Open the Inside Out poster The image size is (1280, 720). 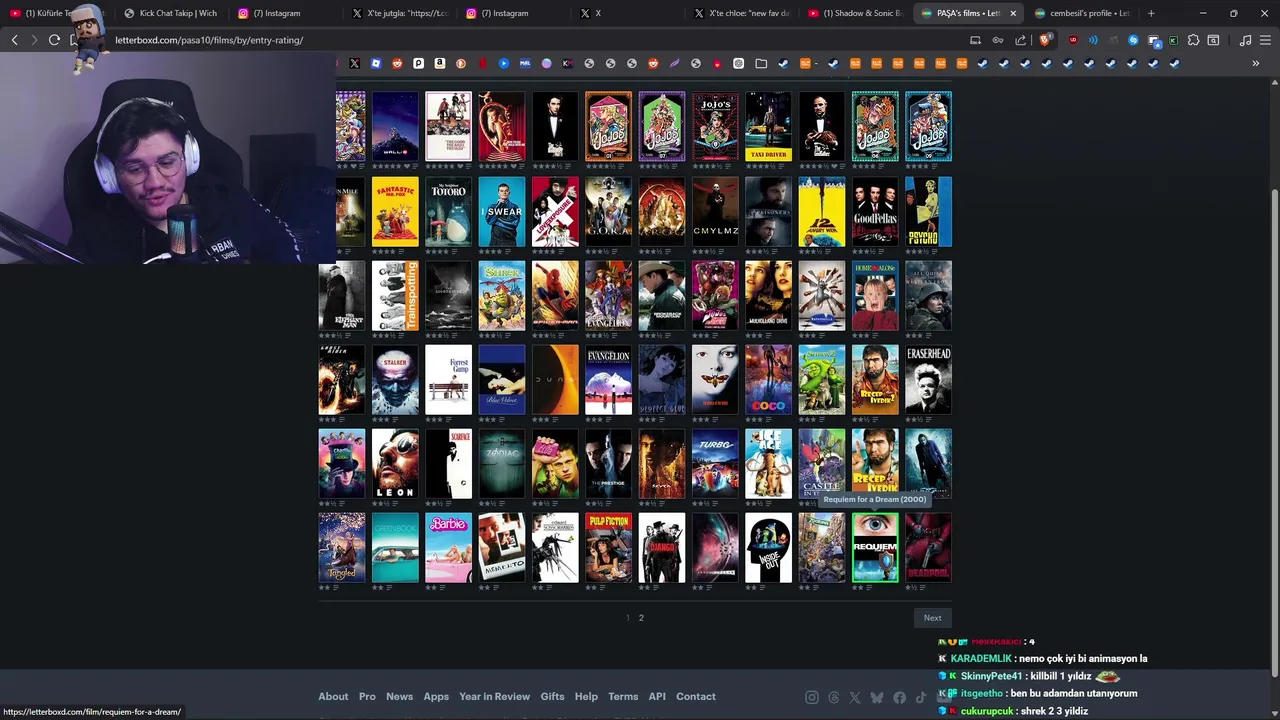pyautogui.click(x=768, y=547)
